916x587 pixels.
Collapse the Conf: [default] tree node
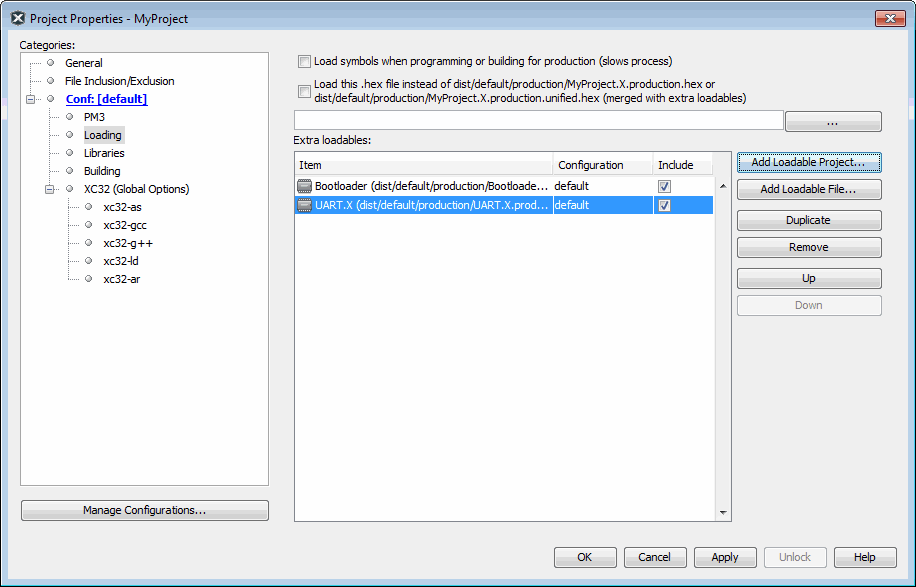pyautogui.click(x=32, y=99)
